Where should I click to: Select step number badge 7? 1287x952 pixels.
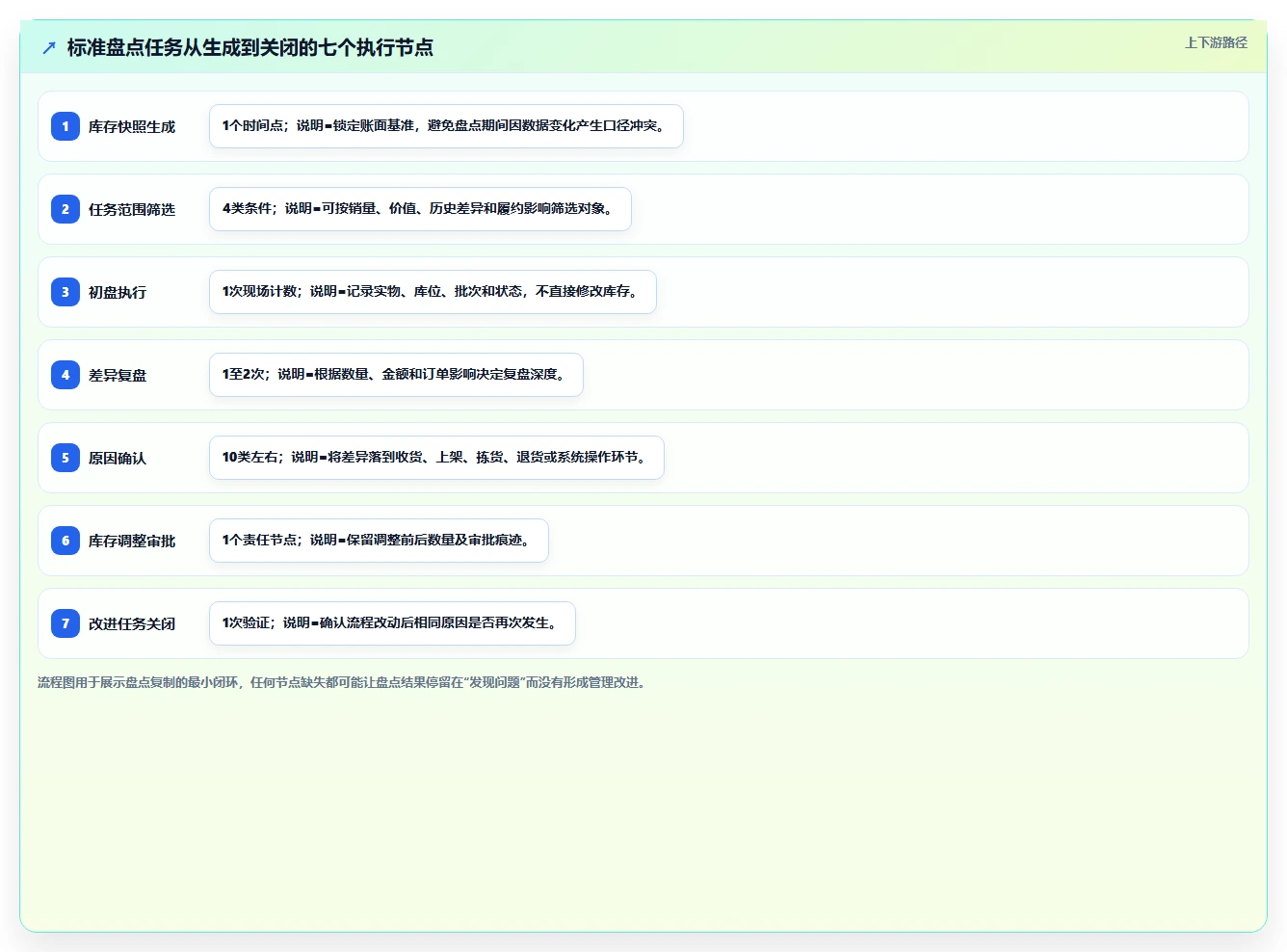pos(66,623)
